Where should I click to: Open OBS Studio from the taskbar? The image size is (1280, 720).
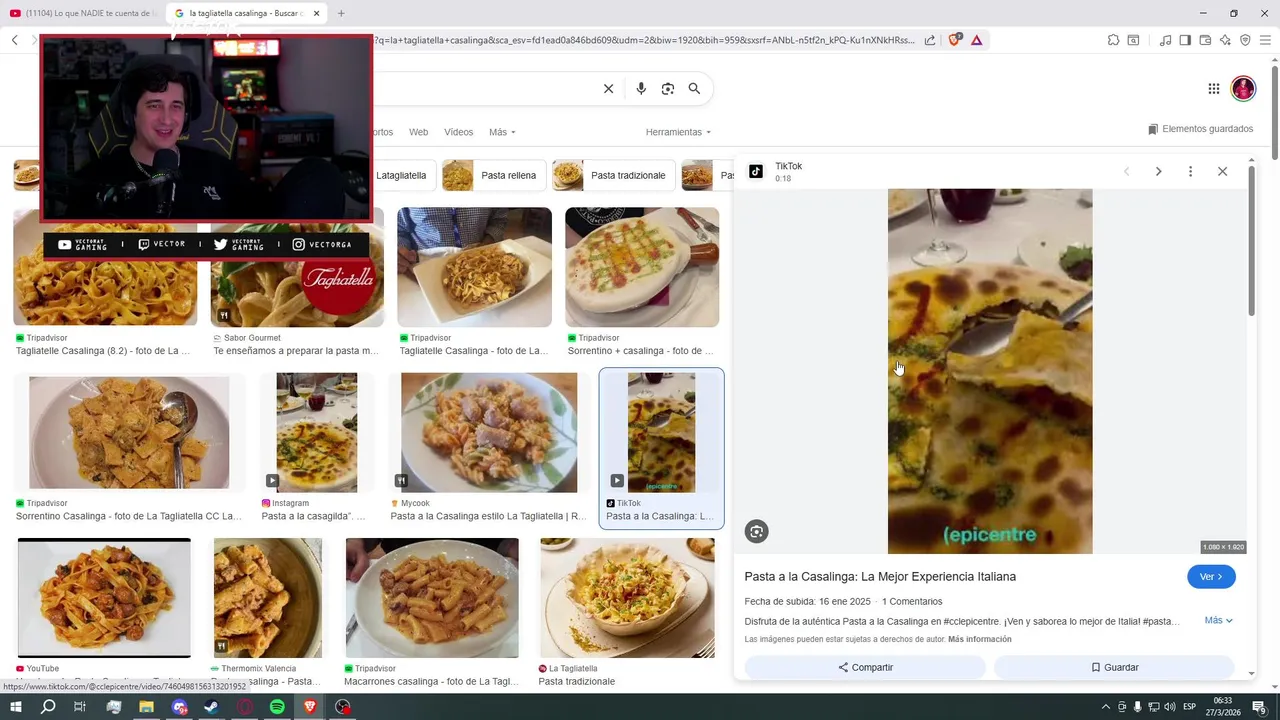tap(343, 707)
